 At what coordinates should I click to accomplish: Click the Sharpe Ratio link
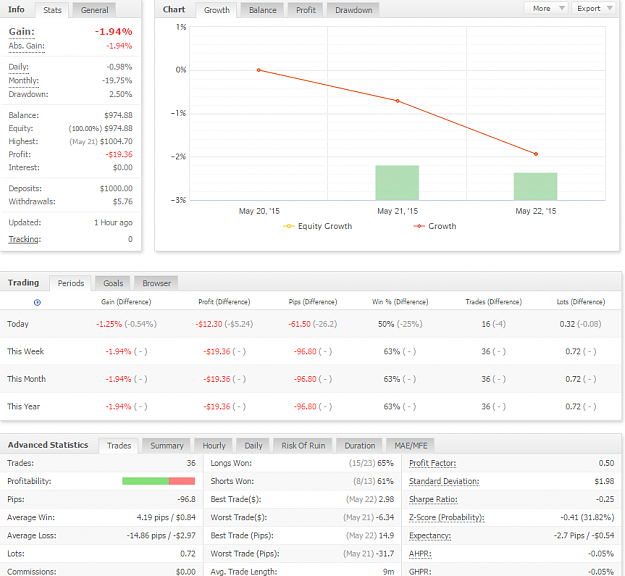click(x=433, y=499)
